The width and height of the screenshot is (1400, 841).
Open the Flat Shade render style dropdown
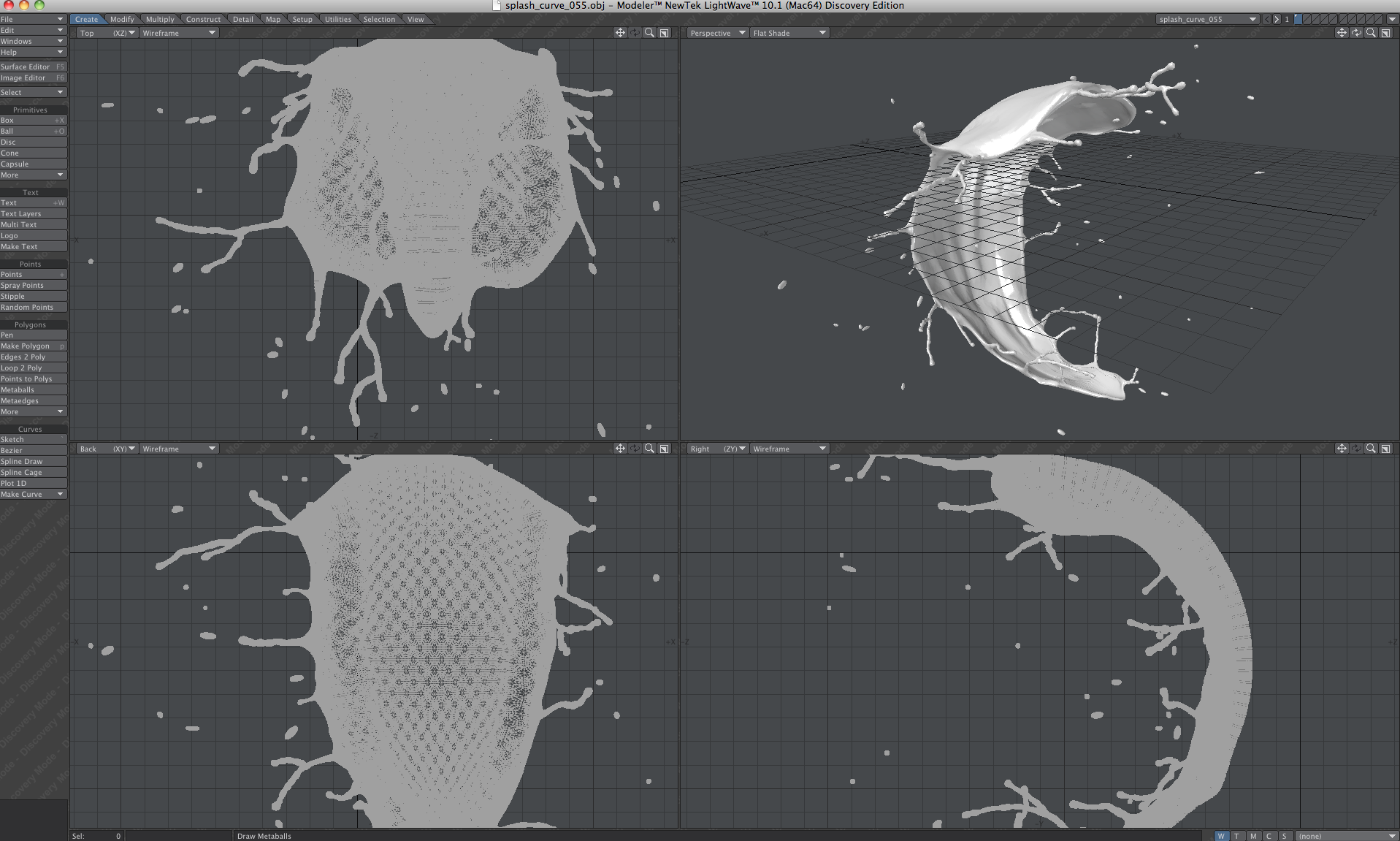click(789, 33)
